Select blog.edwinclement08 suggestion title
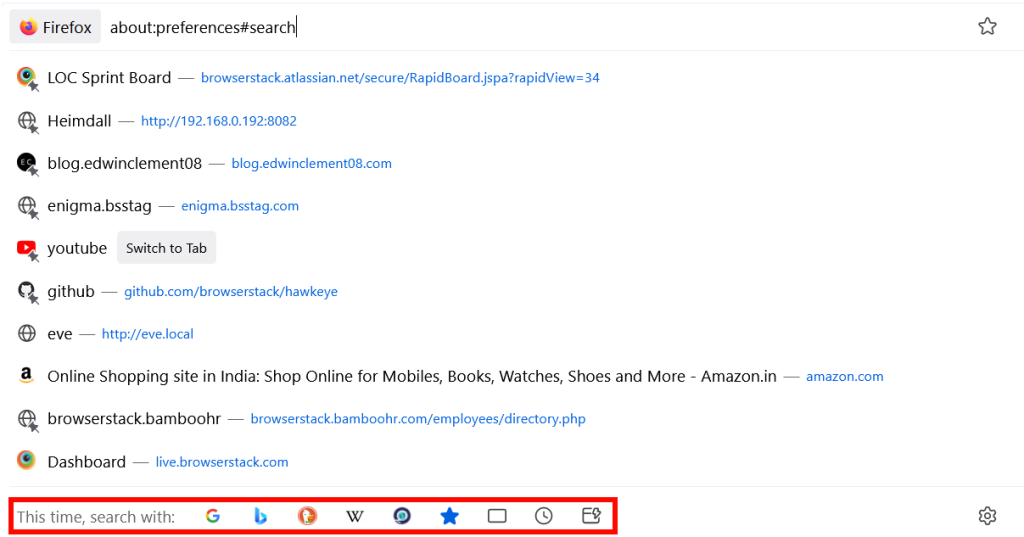Image resolution: width=1024 pixels, height=537 pixels. point(125,163)
